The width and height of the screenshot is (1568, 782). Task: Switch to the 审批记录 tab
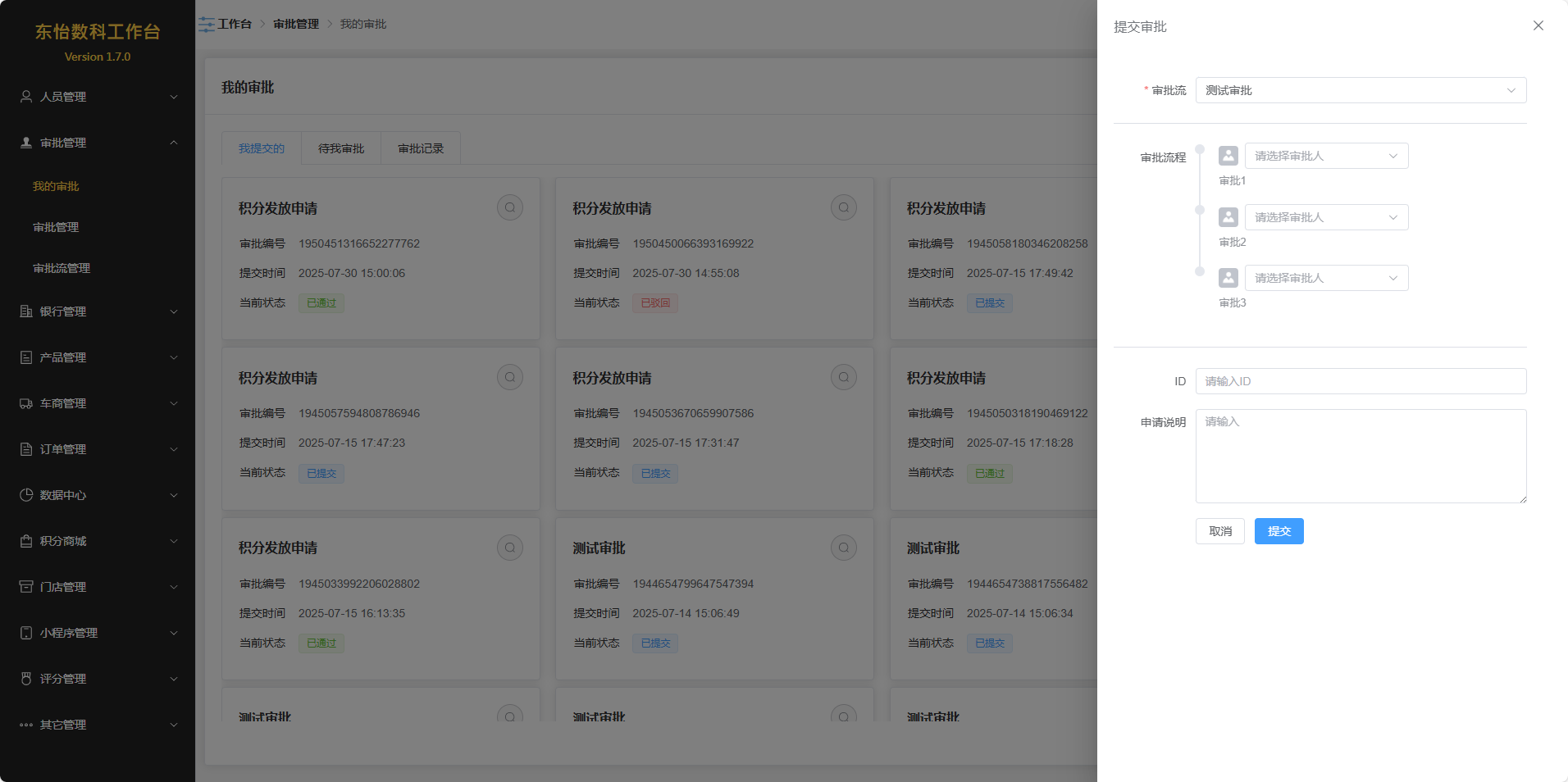(421, 148)
